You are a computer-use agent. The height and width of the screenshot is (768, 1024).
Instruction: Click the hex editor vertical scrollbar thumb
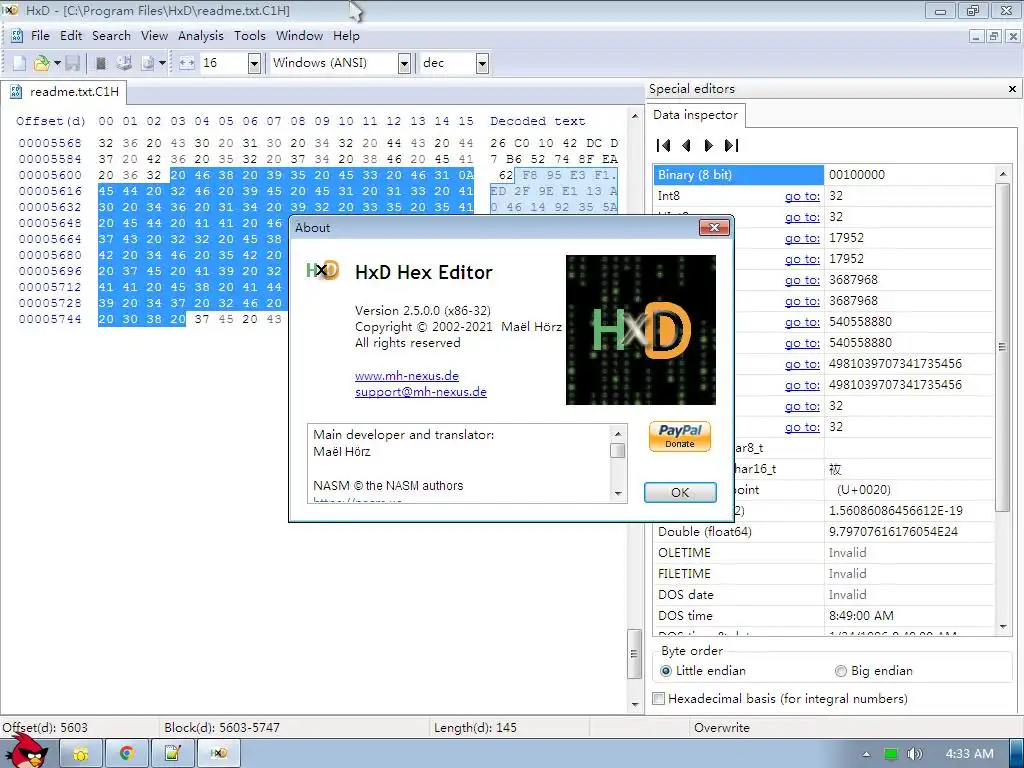(x=634, y=654)
